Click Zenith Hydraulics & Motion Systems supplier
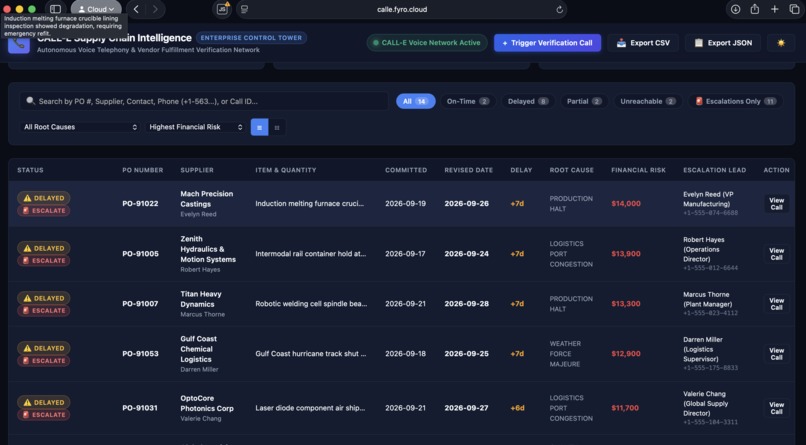 [208, 249]
